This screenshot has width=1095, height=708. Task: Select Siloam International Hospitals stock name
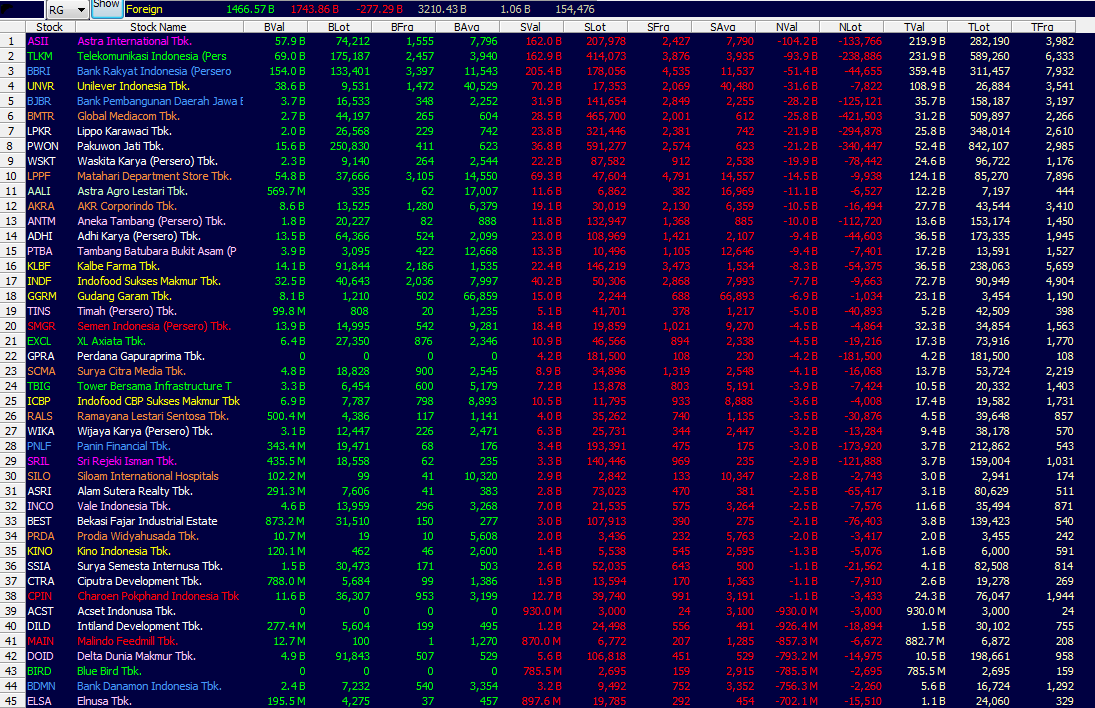tap(148, 476)
